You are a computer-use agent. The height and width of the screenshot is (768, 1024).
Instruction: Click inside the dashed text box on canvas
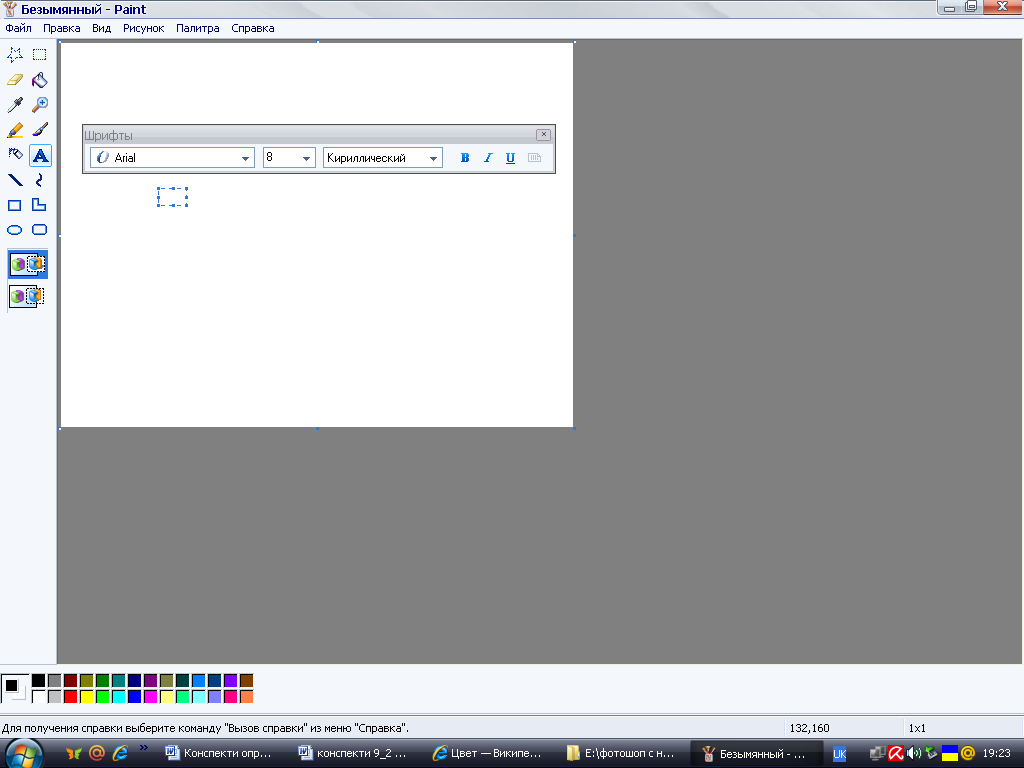click(x=172, y=197)
